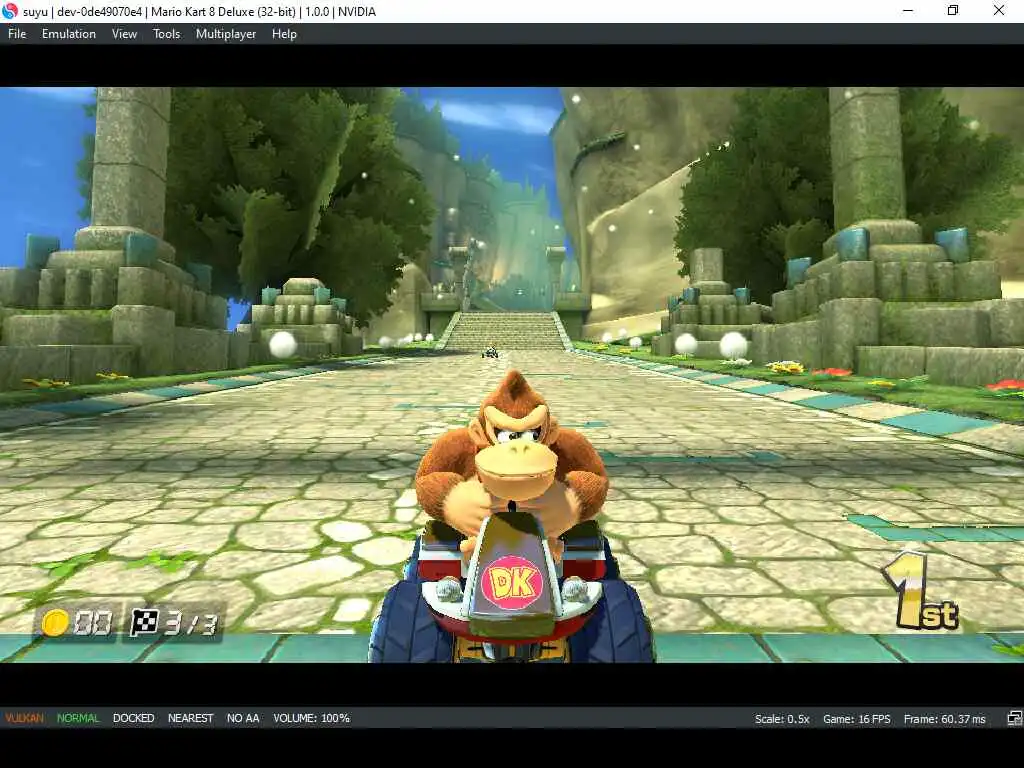Open the File menu

(17, 34)
